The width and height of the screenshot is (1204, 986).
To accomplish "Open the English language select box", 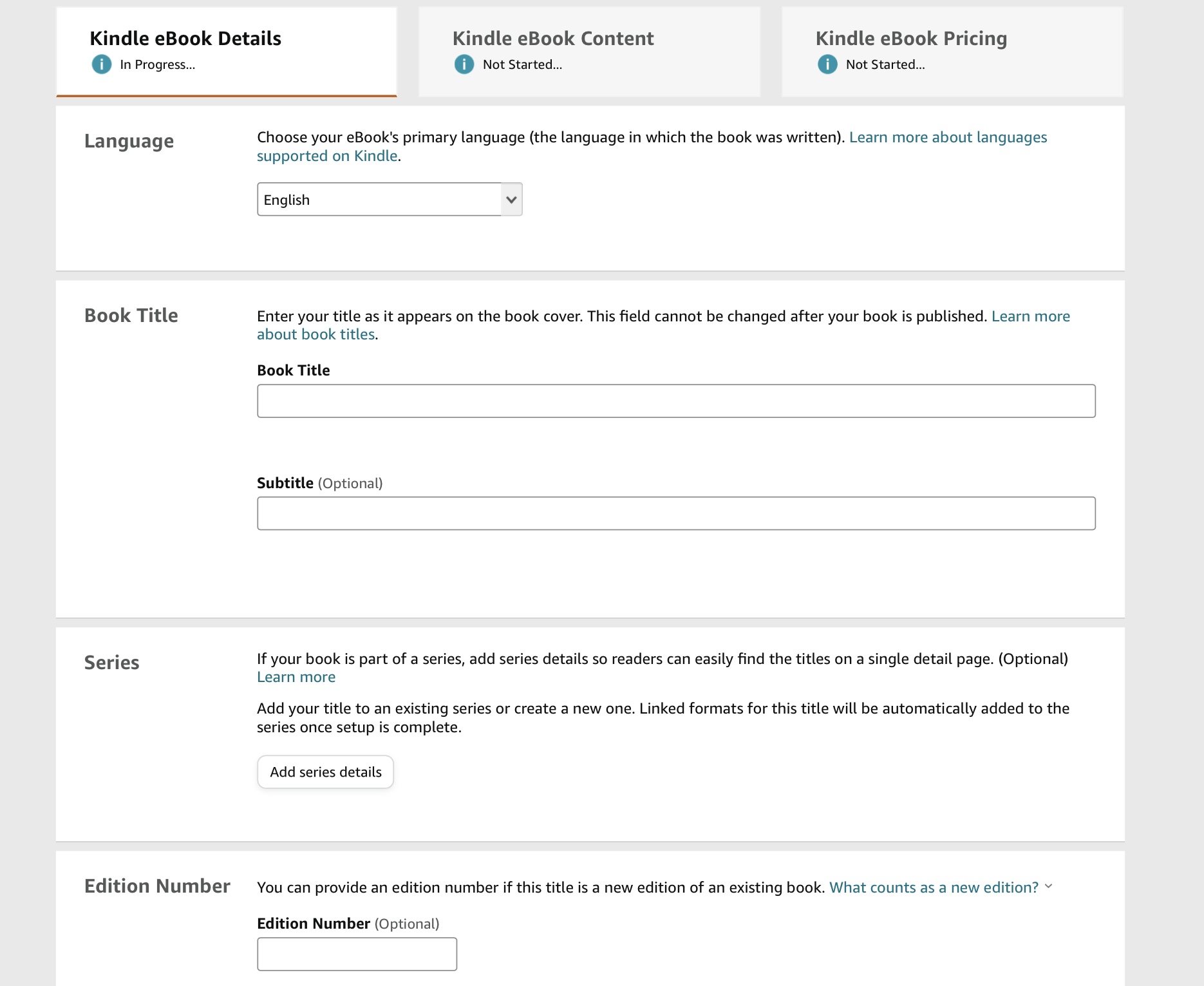I will 380,200.
